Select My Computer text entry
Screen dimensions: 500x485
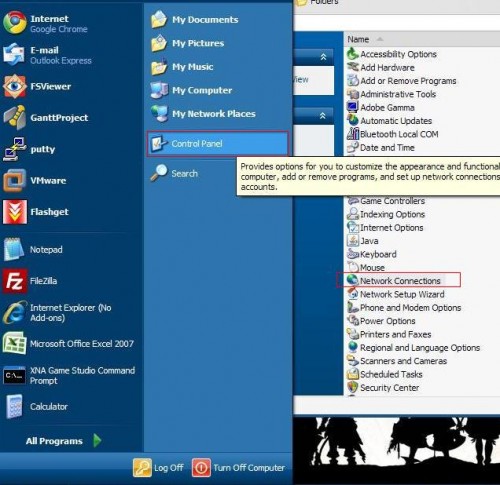tap(202, 90)
